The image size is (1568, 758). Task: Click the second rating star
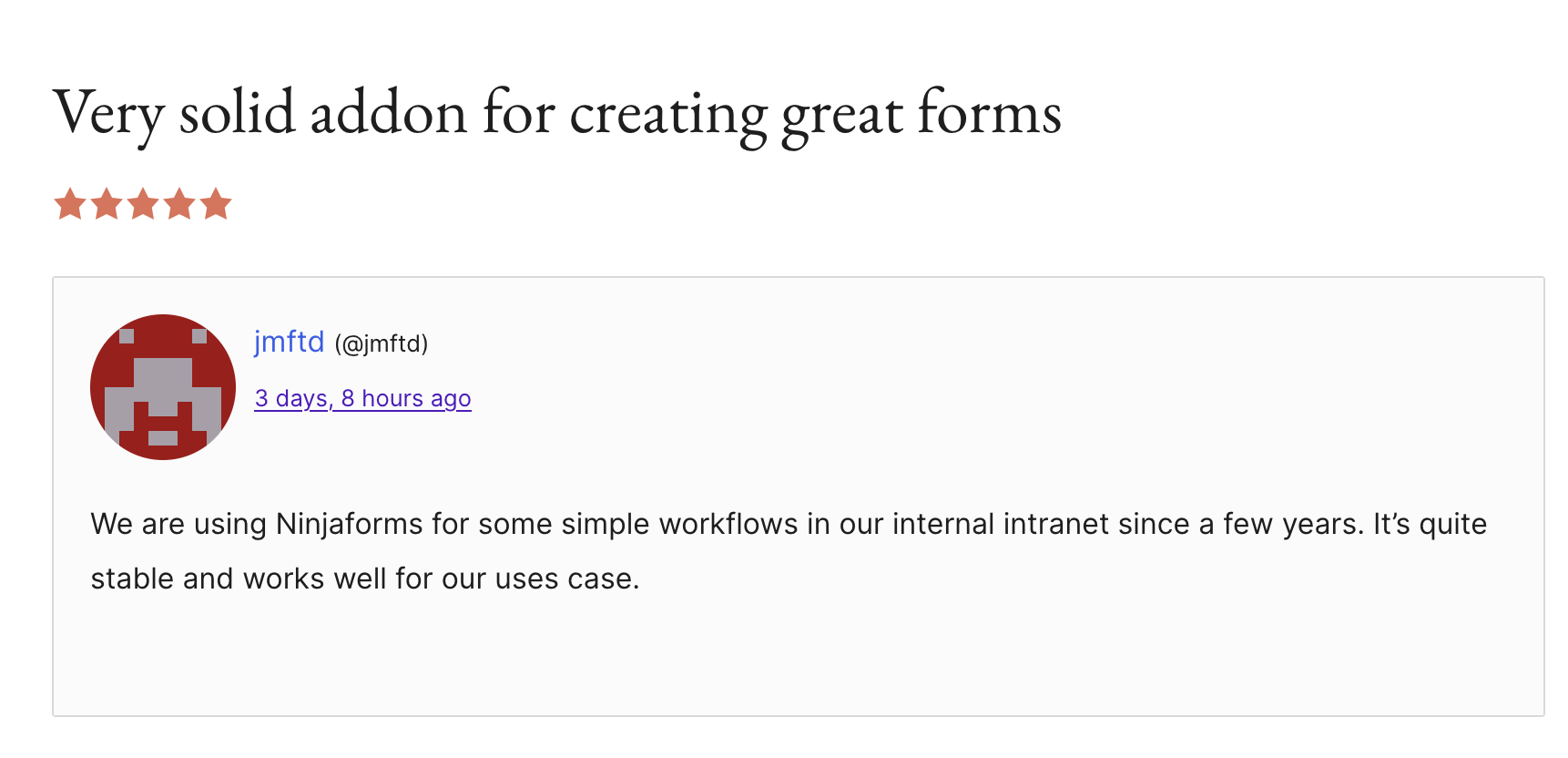tap(107, 204)
